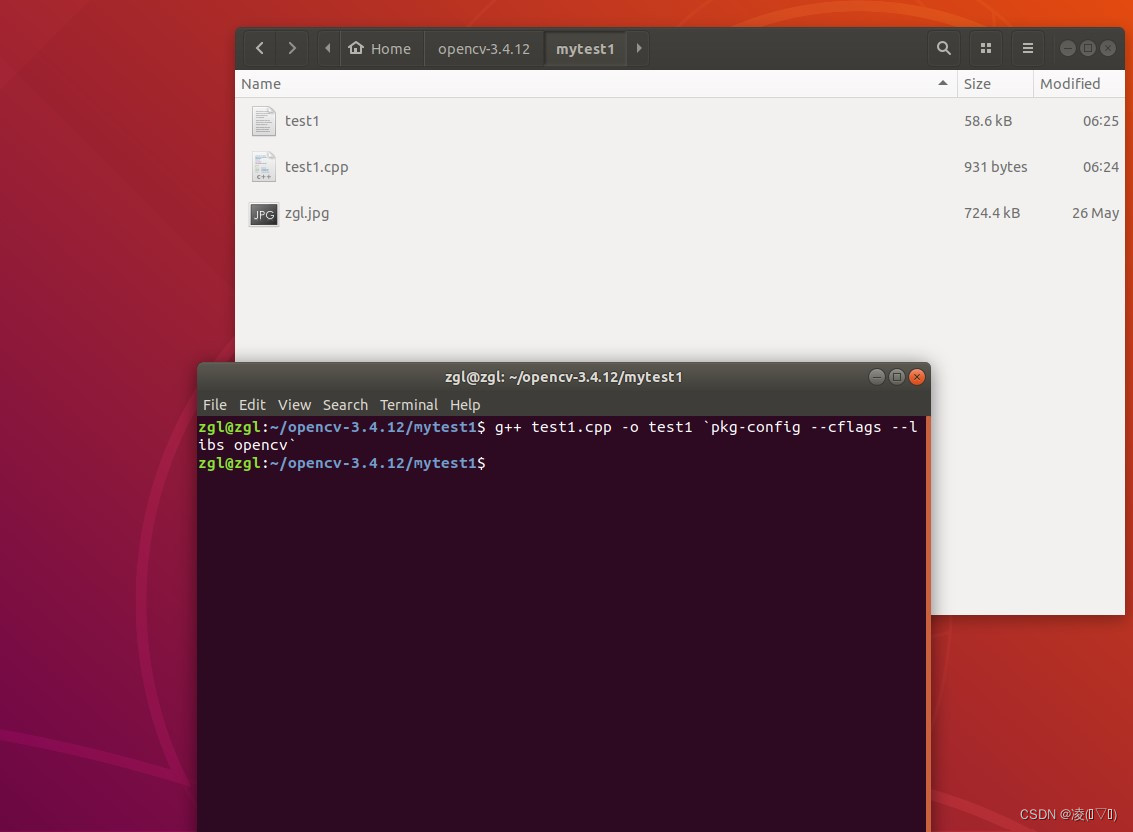Screen dimensions: 1133x832
Task: Open the terminal File menu
Action: [215, 405]
